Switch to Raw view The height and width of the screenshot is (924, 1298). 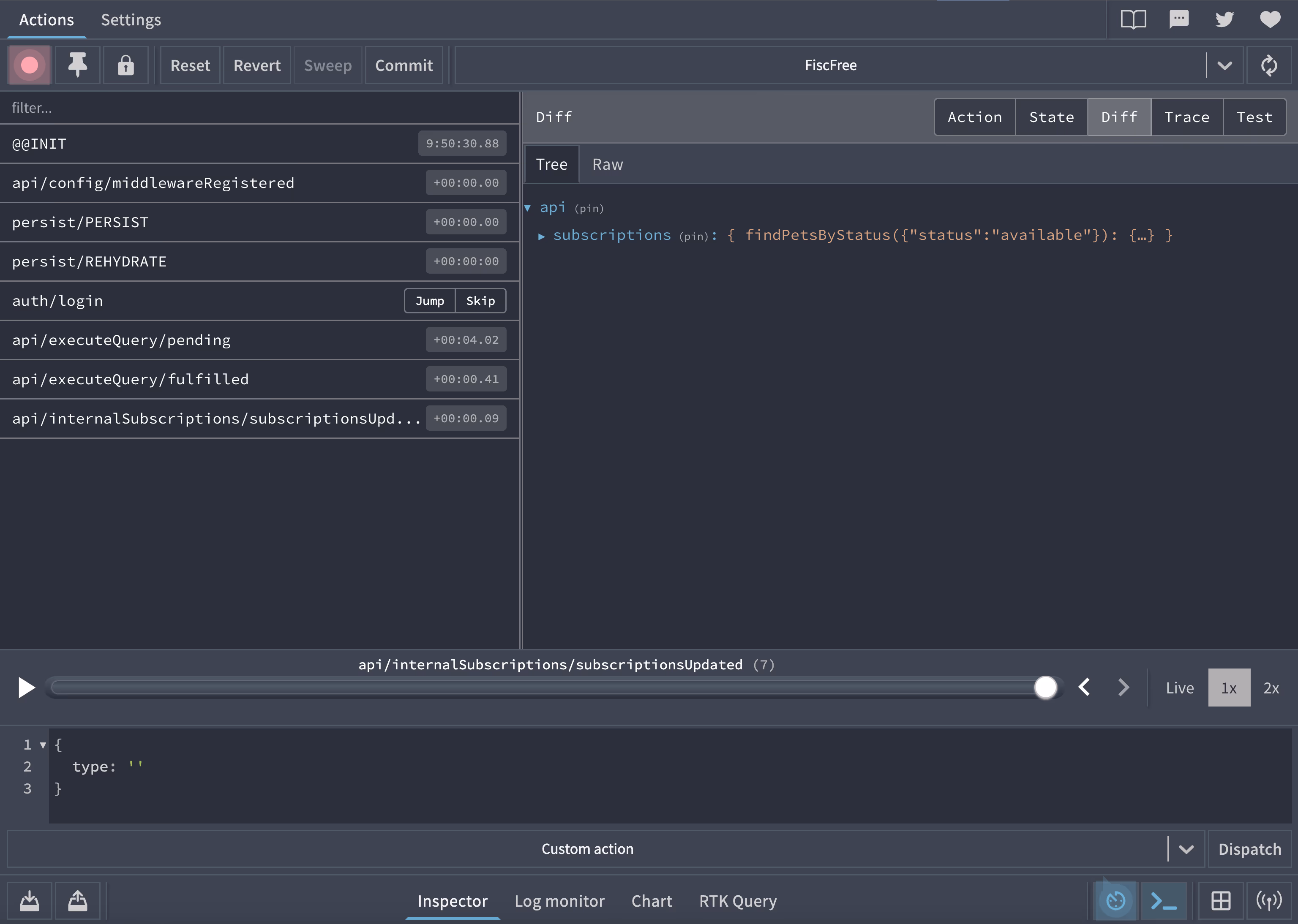tap(608, 164)
